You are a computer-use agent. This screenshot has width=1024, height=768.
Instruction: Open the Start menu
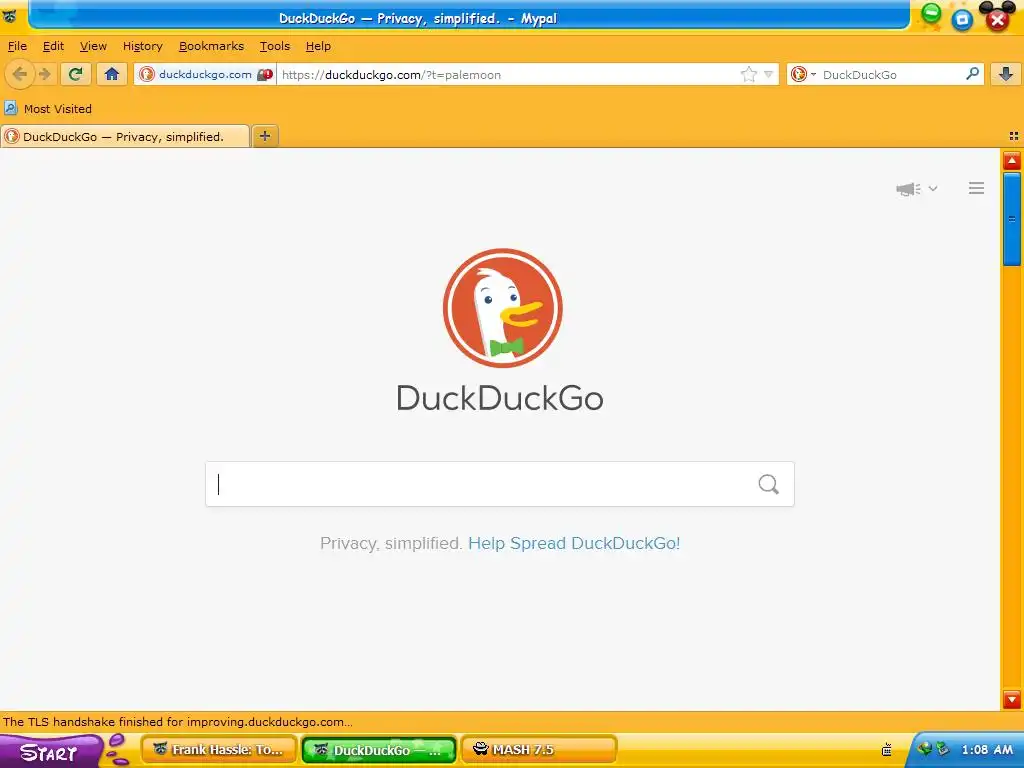coord(51,752)
